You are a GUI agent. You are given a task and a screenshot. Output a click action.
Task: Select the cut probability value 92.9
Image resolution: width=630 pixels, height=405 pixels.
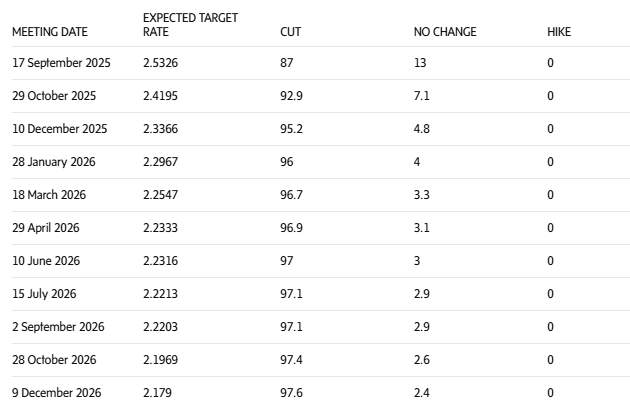point(291,96)
